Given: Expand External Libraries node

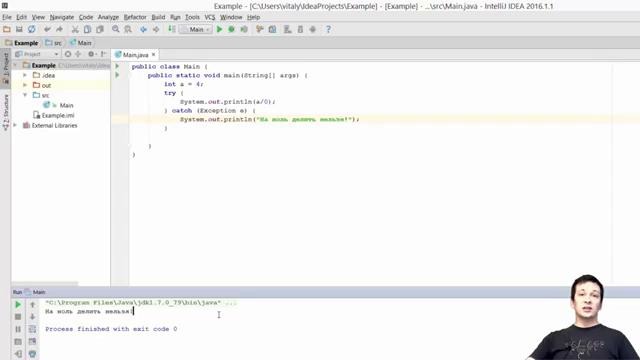Looking at the screenshot, I should (16, 125).
